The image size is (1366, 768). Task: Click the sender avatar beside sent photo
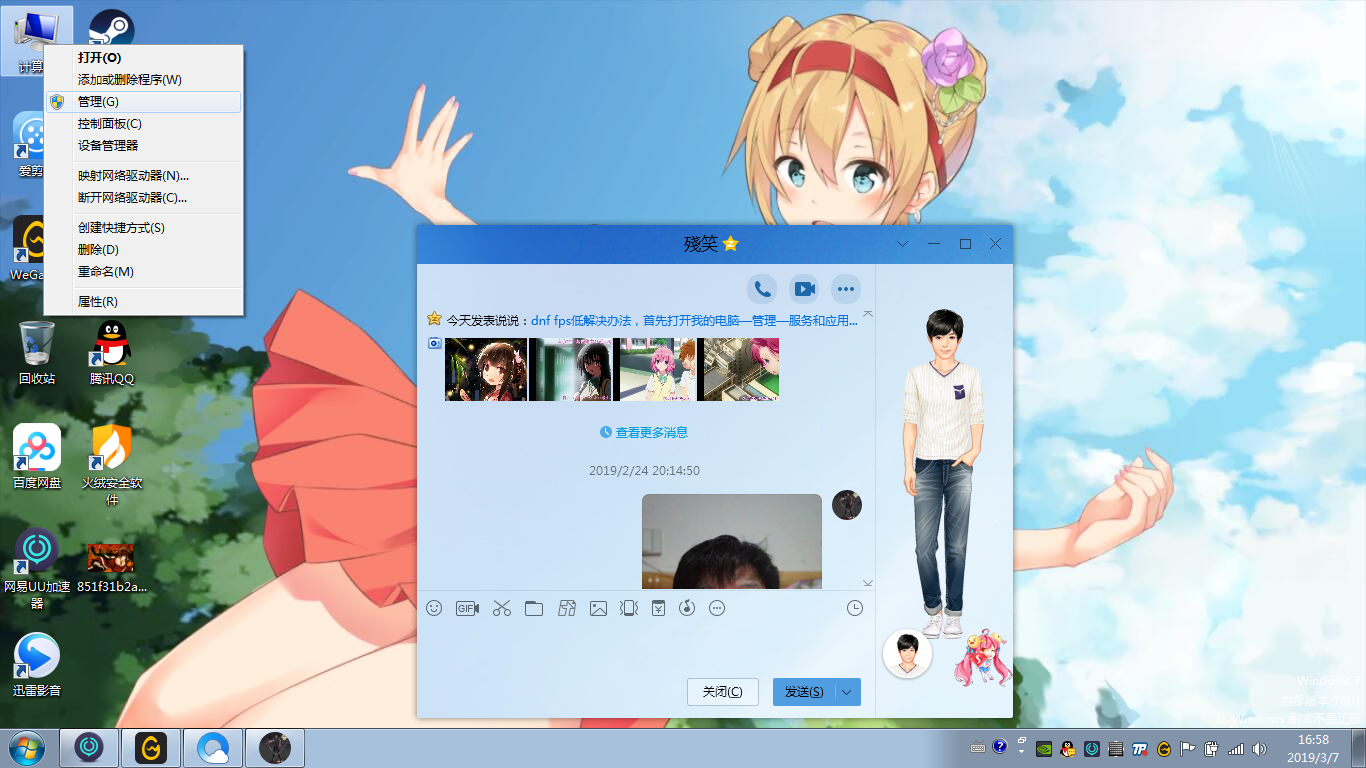click(847, 505)
